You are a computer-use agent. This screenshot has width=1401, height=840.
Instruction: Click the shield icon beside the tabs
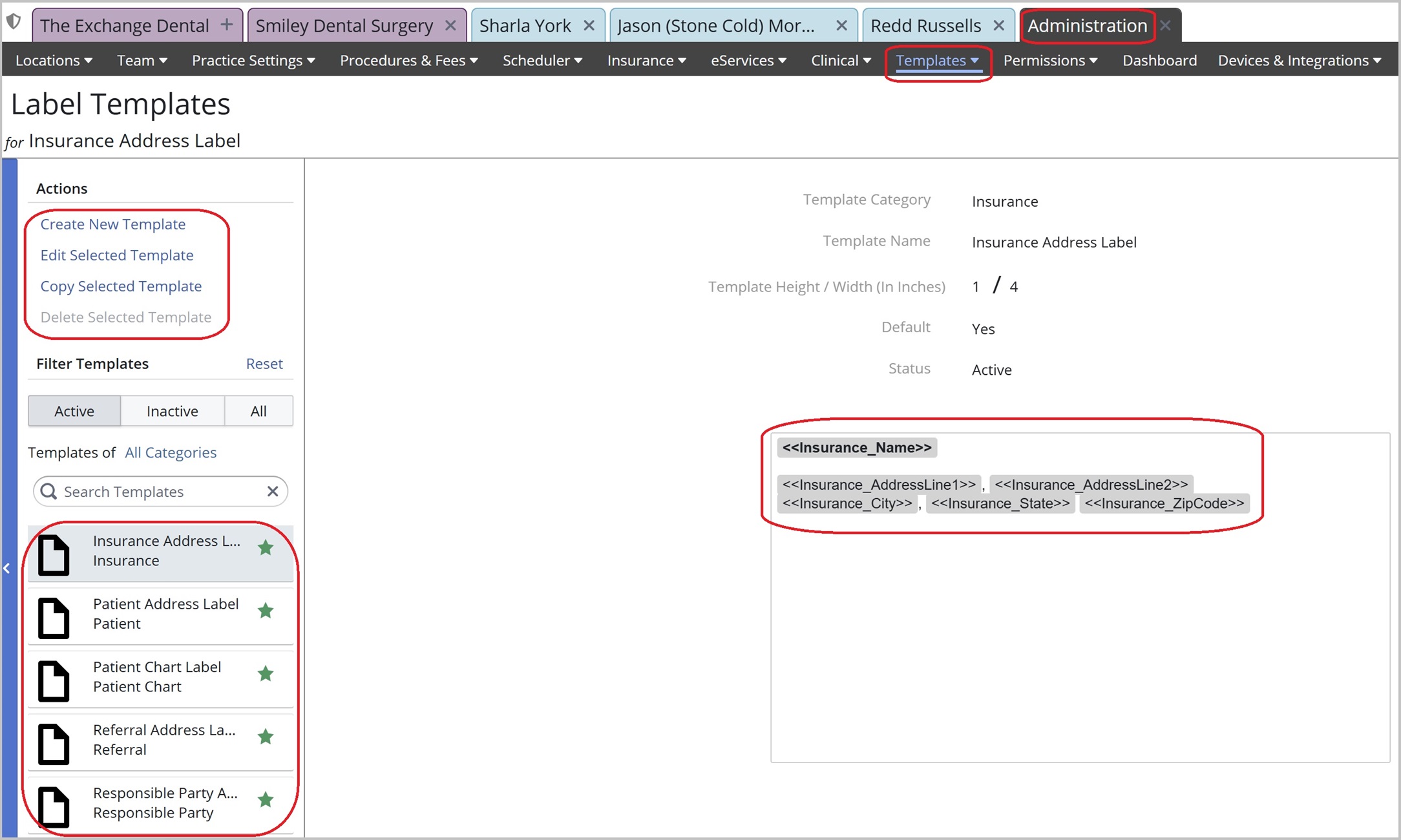click(x=14, y=22)
